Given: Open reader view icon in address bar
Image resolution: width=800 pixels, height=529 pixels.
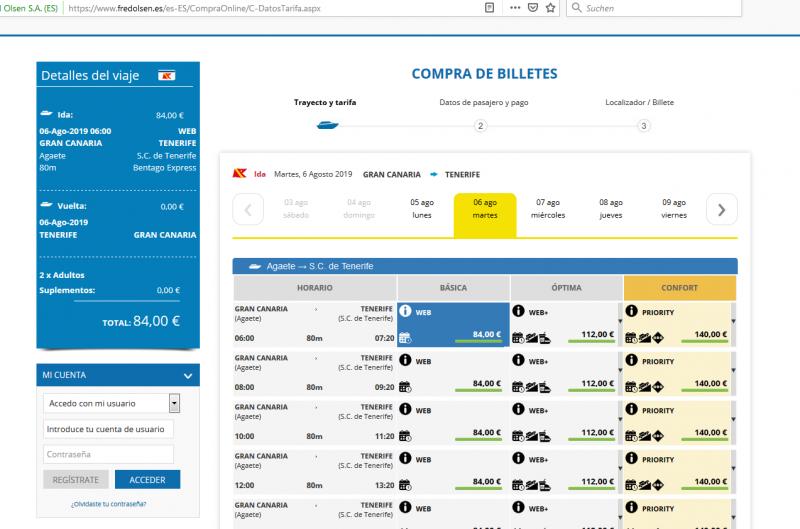Looking at the screenshot, I should (x=489, y=8).
